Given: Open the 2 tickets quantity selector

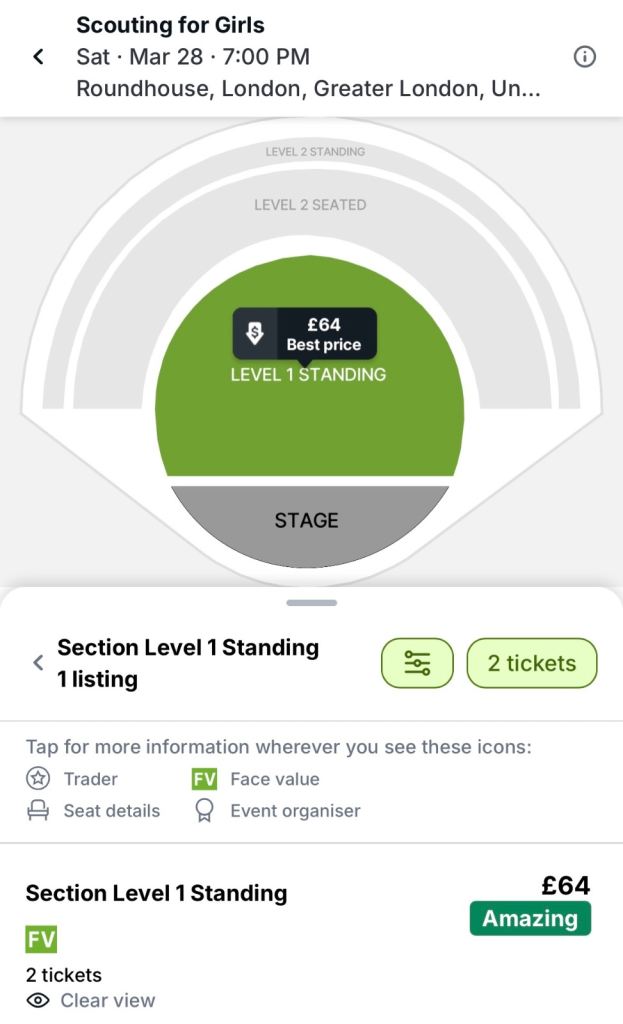Looking at the screenshot, I should [531, 663].
